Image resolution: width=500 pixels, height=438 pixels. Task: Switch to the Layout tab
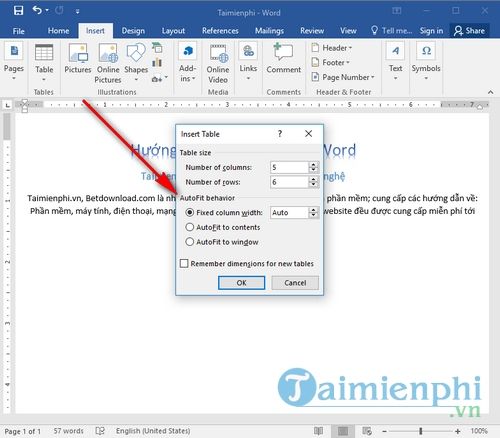pyautogui.click(x=173, y=31)
